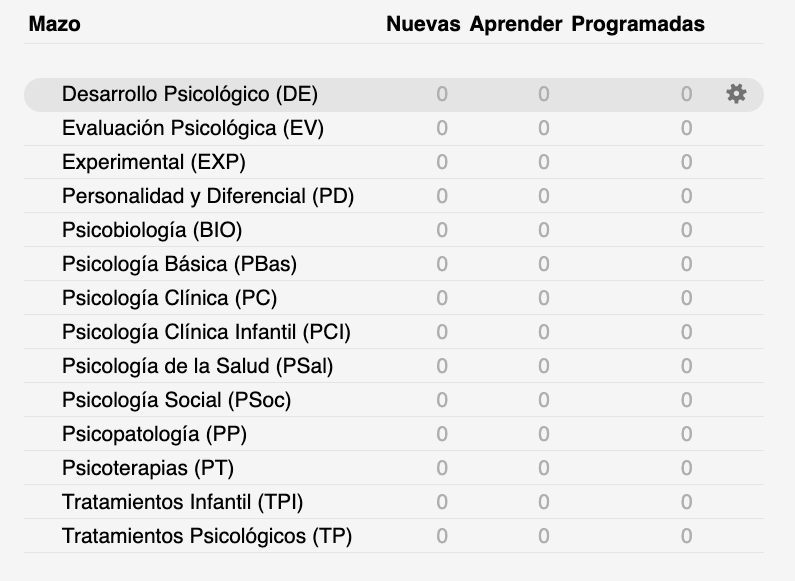795x581 pixels.
Task: Open the Tratamientos Infantil (TPI) deck
Action: tap(182, 502)
